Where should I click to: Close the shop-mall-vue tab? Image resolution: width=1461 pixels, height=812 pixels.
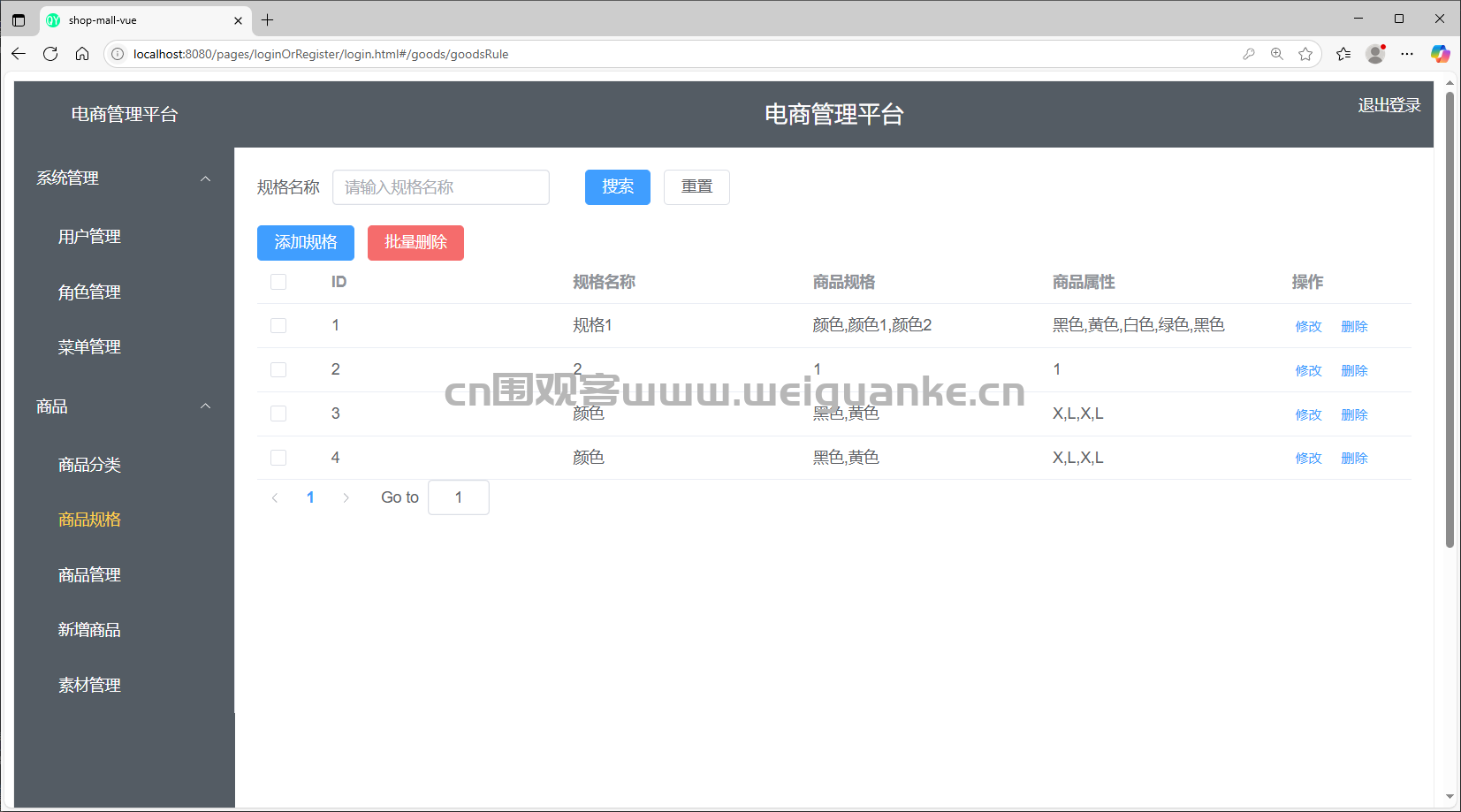pos(238,20)
